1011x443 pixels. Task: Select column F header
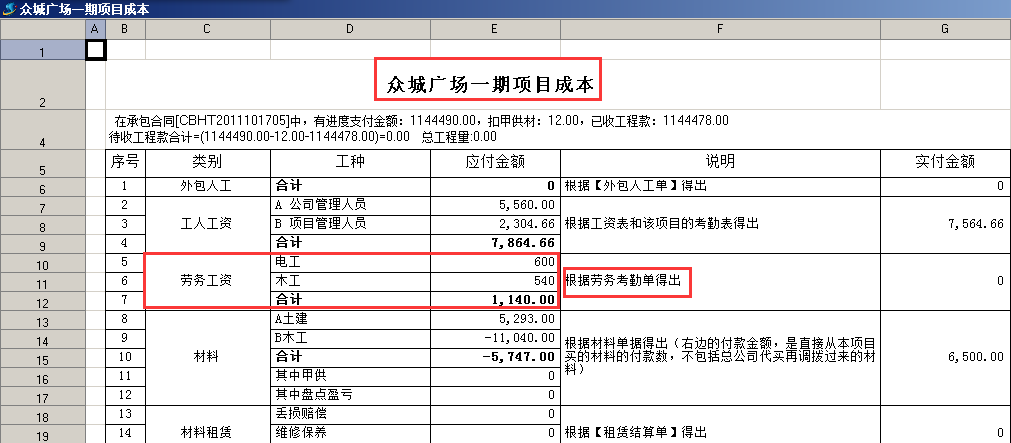coord(720,30)
